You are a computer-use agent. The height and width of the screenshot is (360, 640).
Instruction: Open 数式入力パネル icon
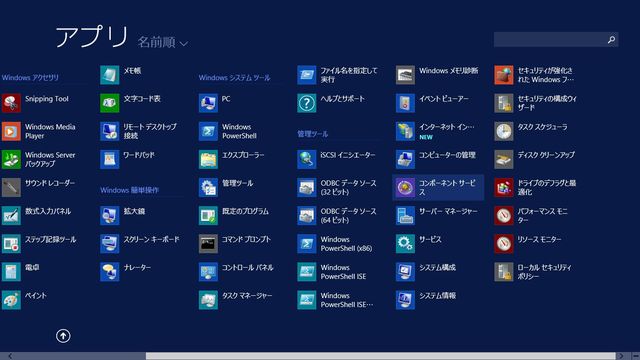pos(11,216)
